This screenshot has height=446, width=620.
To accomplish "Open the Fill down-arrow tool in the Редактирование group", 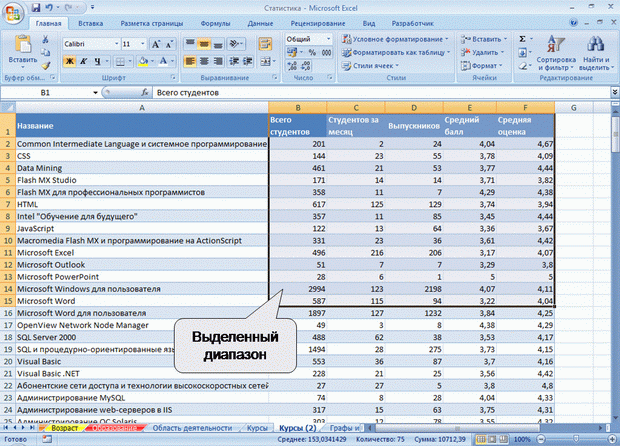I will point(523,52).
